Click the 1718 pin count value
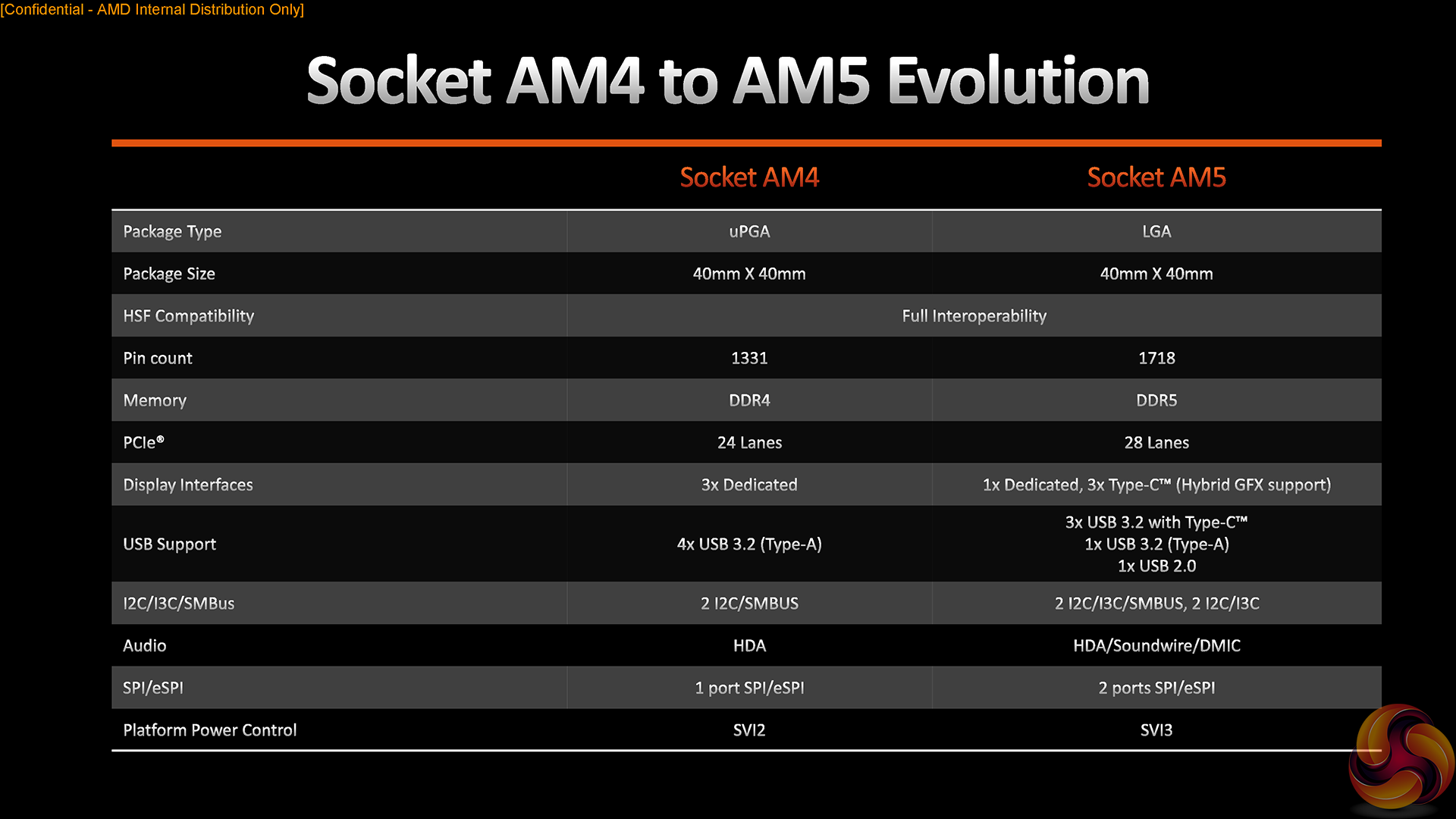The width and height of the screenshot is (1456, 819). [1156, 358]
